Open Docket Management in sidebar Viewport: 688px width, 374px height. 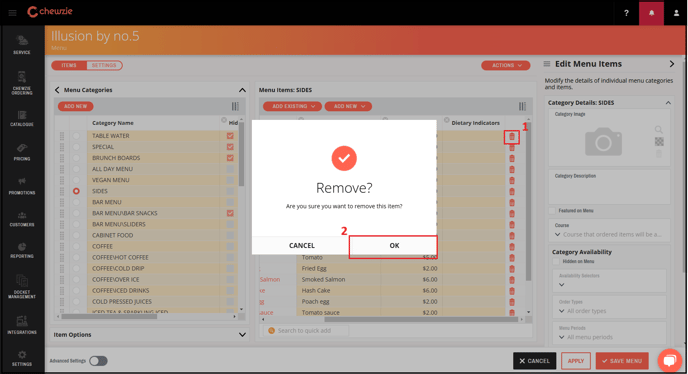pos(22,286)
